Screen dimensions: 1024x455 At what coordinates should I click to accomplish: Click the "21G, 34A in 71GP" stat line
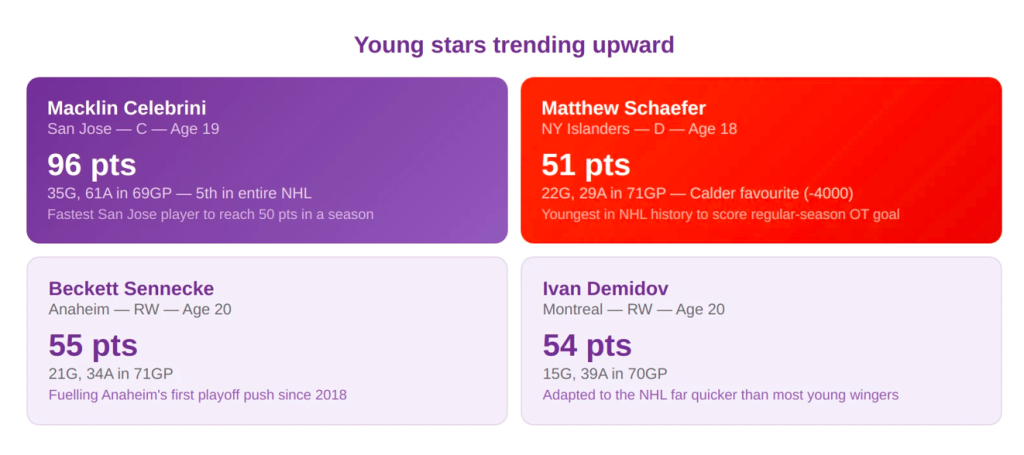[111, 373]
